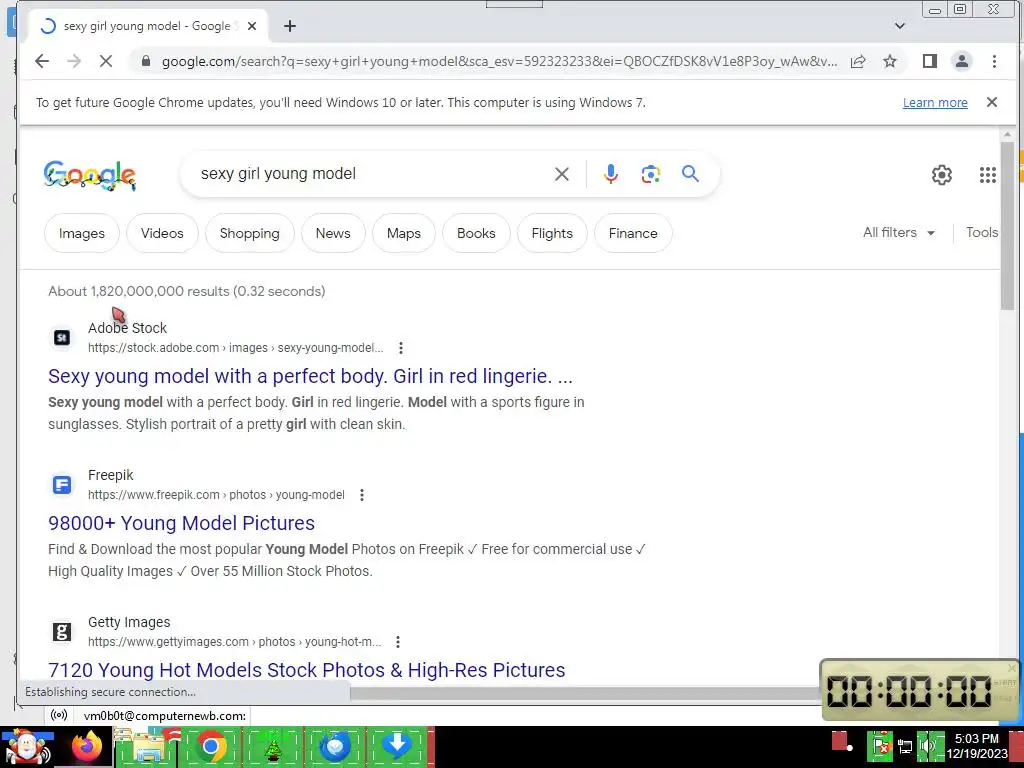This screenshot has height=768, width=1024.
Task: Click the Getty Images site favicon
Action: [x=62, y=632]
